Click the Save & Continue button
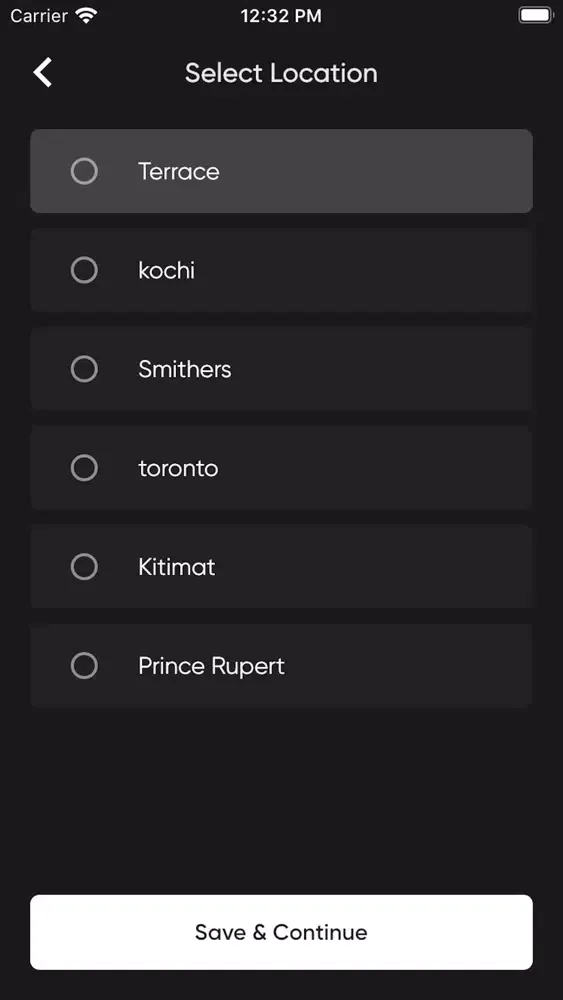Image resolution: width=563 pixels, height=1000 pixels. point(281,932)
